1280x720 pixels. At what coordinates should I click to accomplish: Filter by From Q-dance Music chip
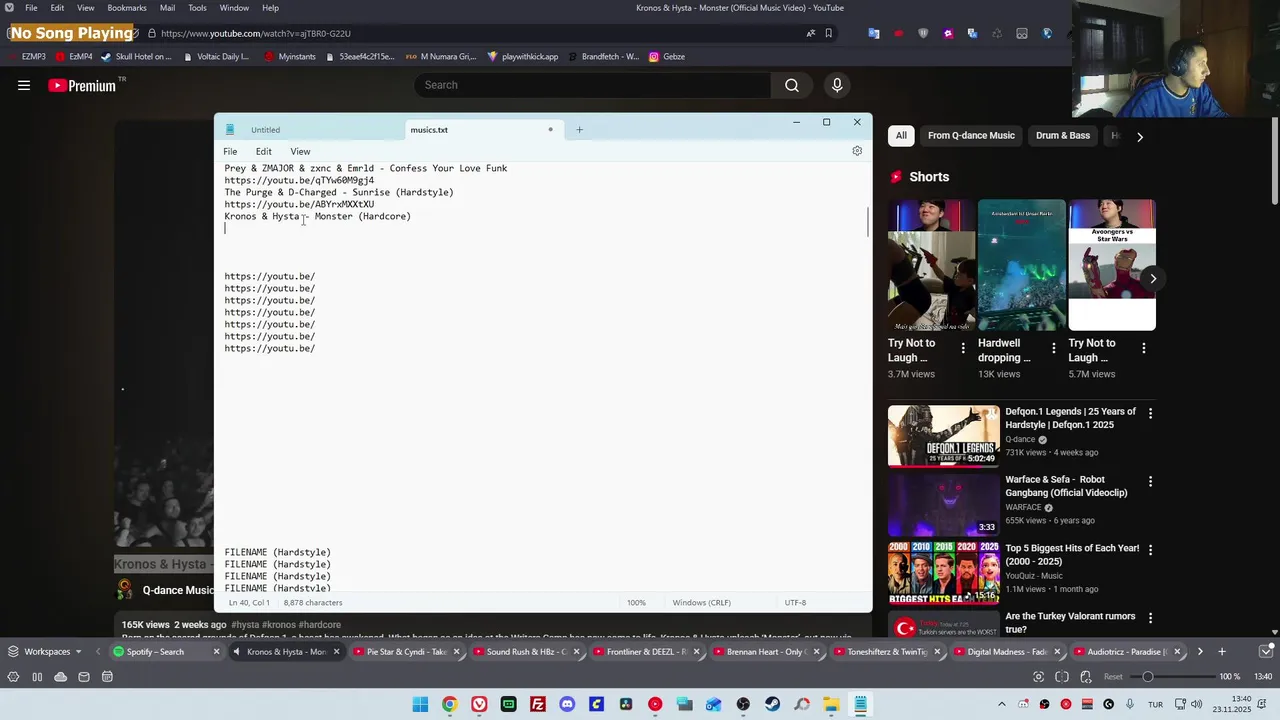[x=971, y=136]
